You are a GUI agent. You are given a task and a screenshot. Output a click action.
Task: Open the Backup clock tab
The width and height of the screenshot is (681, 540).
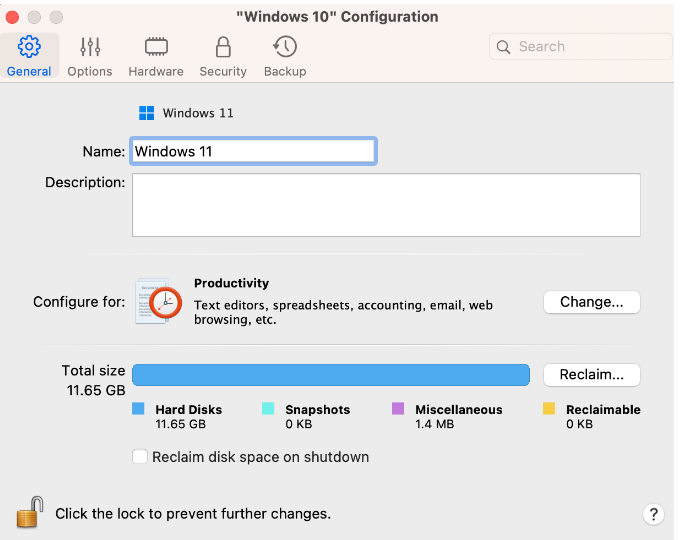[x=285, y=56]
